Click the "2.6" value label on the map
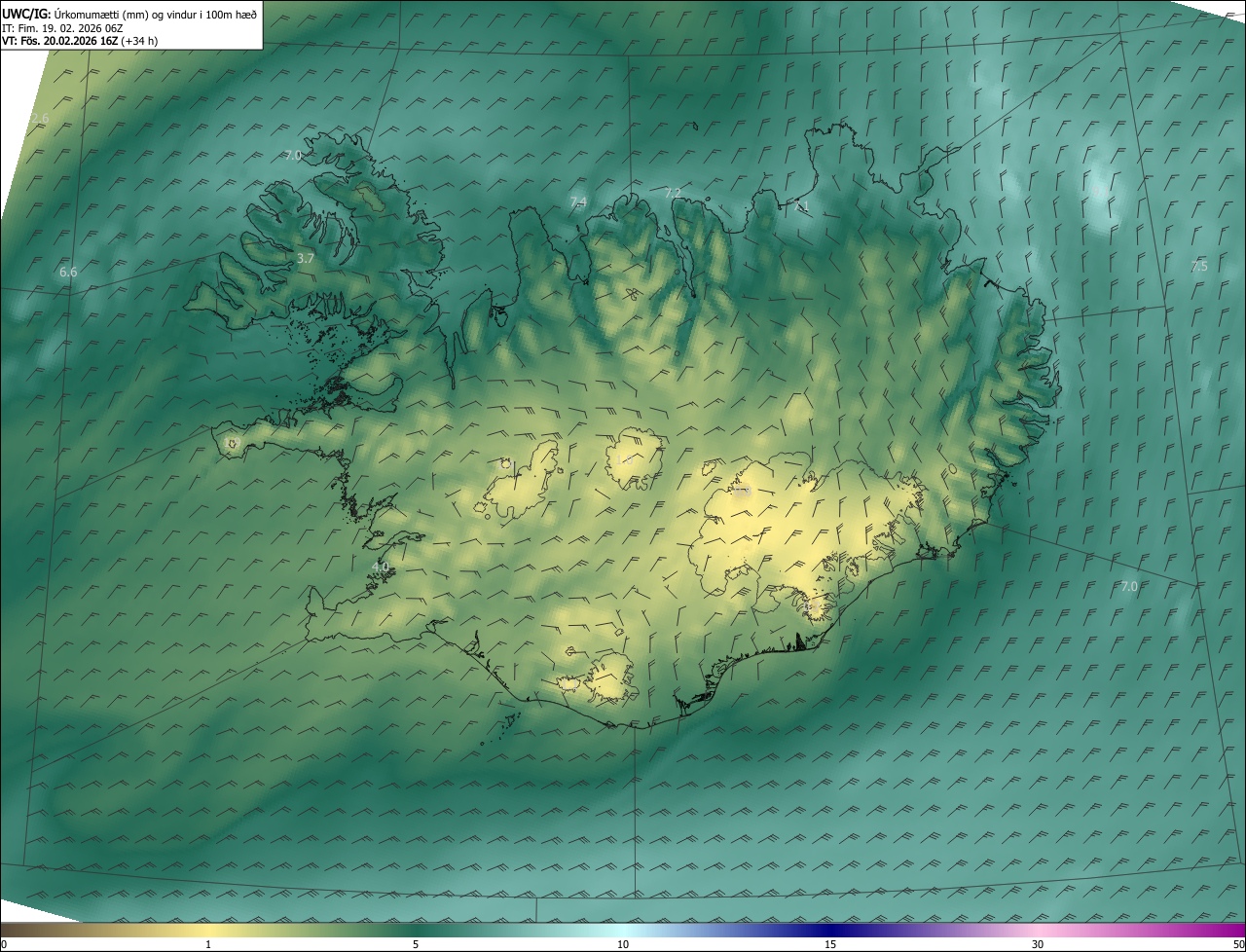 coord(40,119)
